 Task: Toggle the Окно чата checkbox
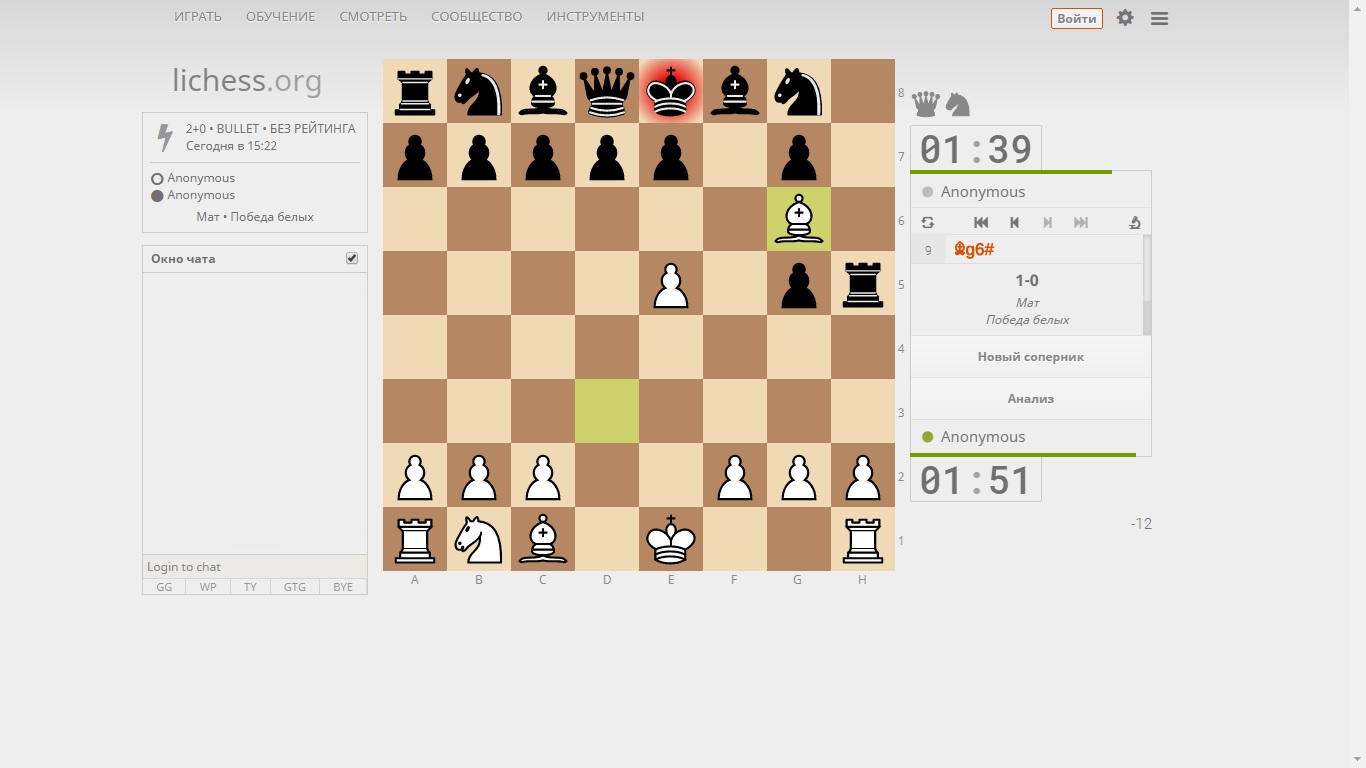tap(352, 258)
